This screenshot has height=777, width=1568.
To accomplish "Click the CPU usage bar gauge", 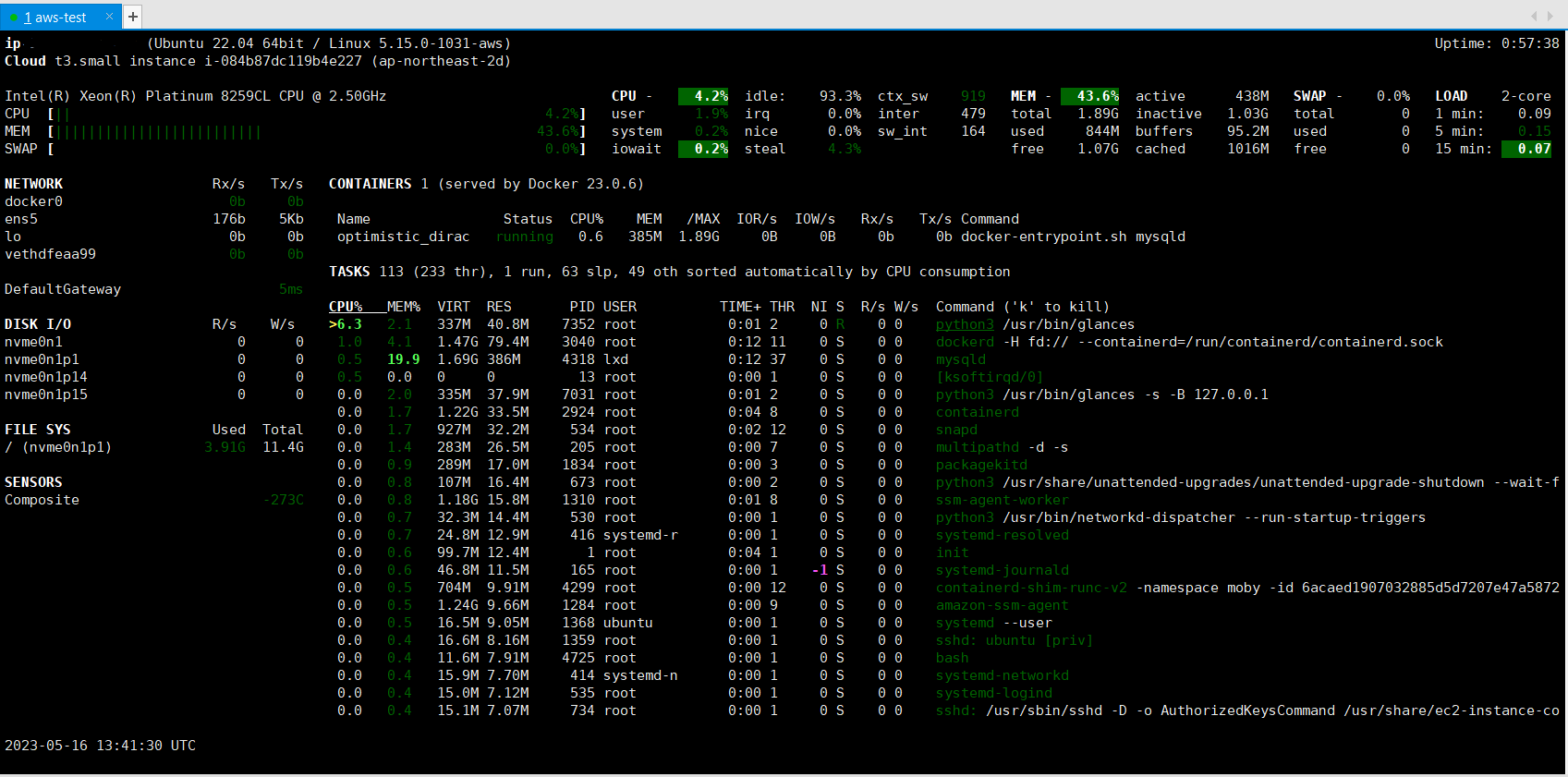I will (x=317, y=114).
